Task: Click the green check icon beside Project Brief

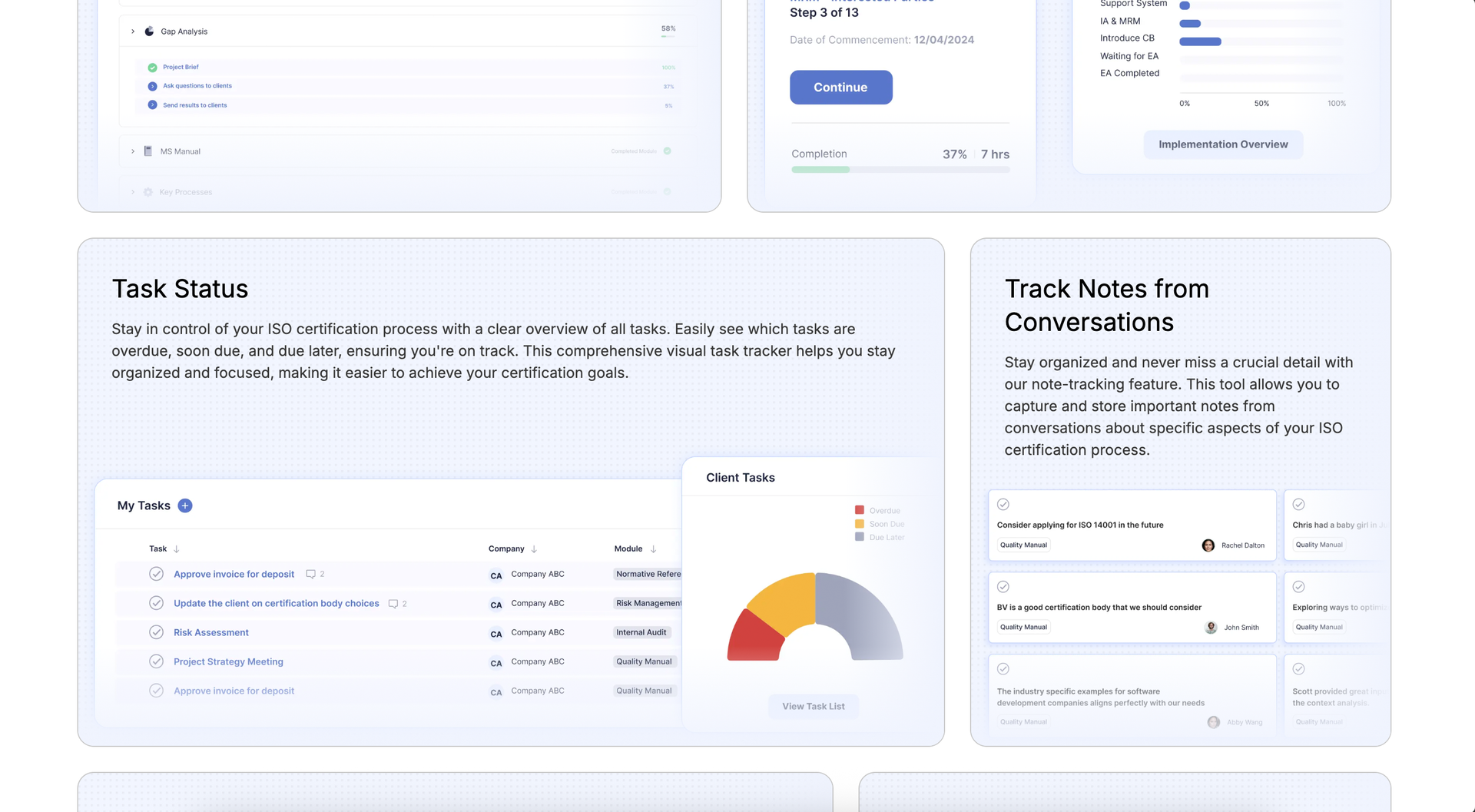Action: [152, 68]
